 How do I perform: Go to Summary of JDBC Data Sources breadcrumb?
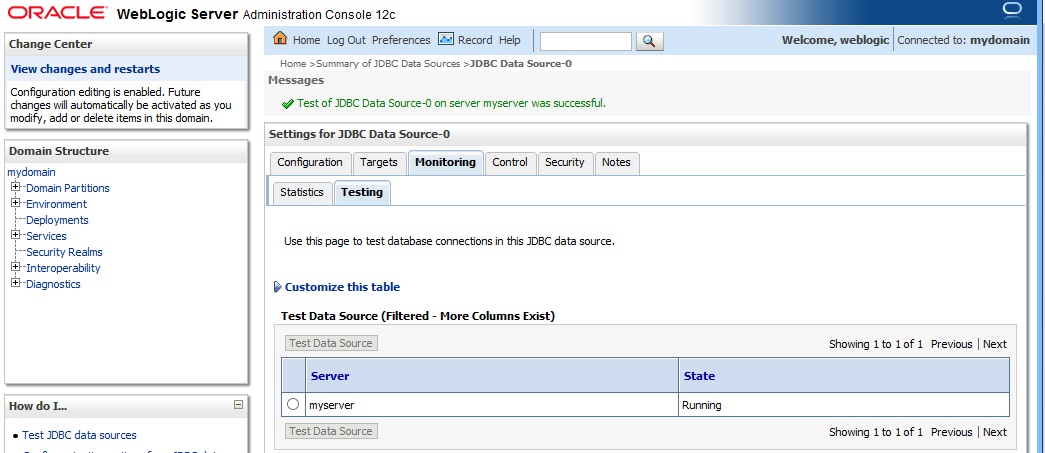[388, 64]
